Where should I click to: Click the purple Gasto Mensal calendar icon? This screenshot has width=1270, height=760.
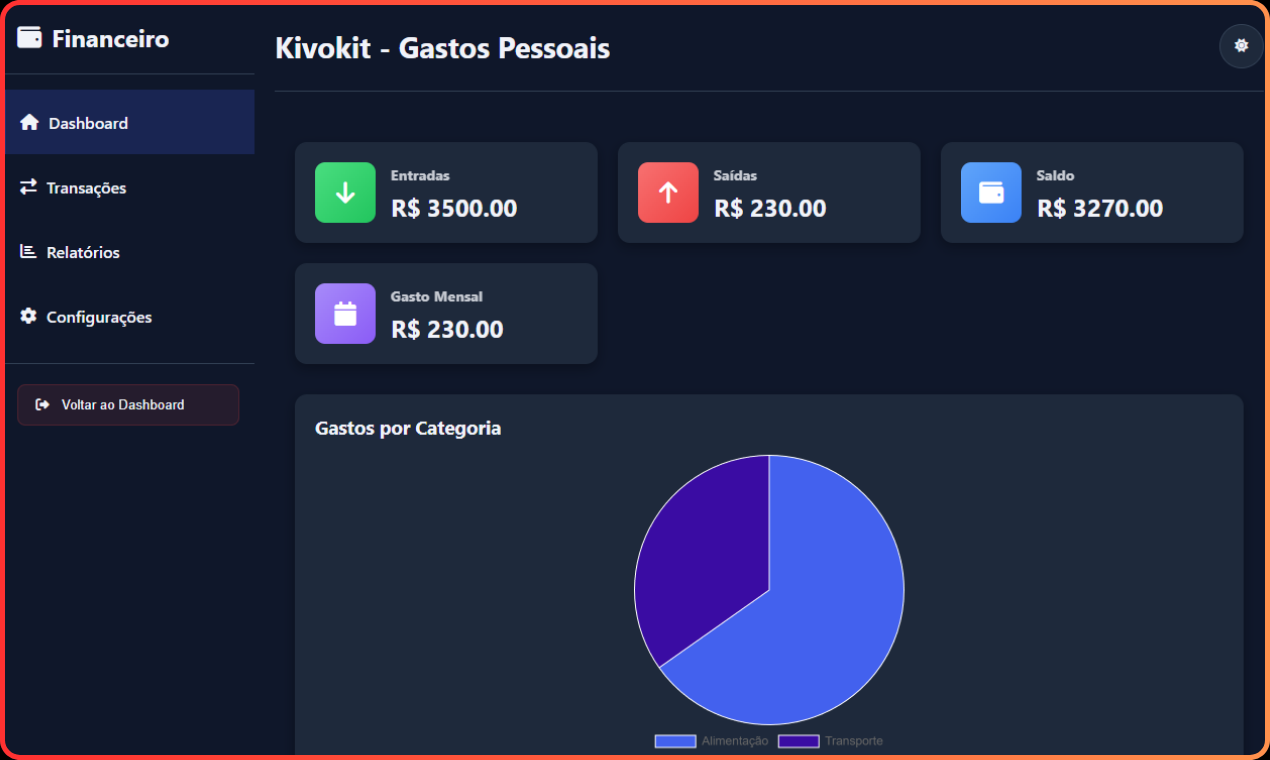click(345, 313)
